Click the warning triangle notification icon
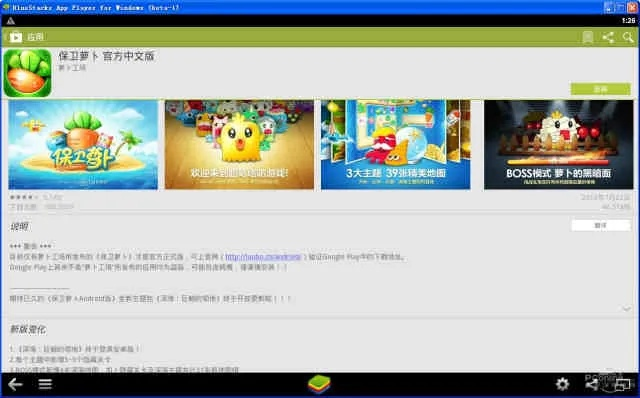 [11, 21]
